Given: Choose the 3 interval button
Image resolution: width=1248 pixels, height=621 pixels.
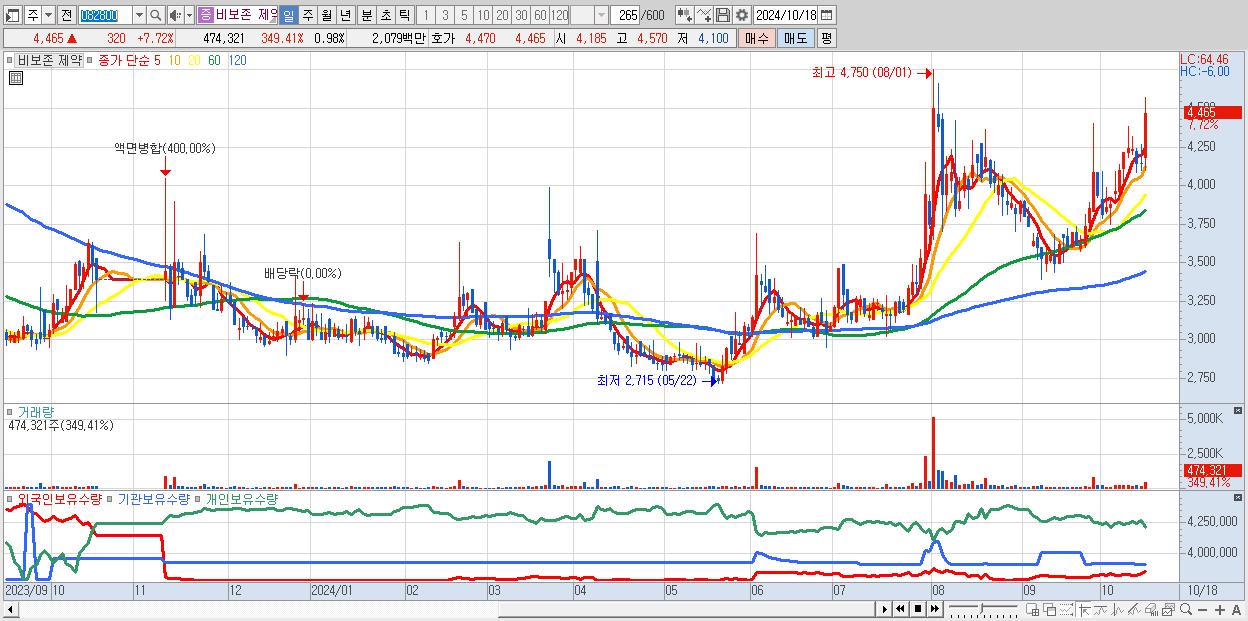Looking at the screenshot, I should point(444,15).
